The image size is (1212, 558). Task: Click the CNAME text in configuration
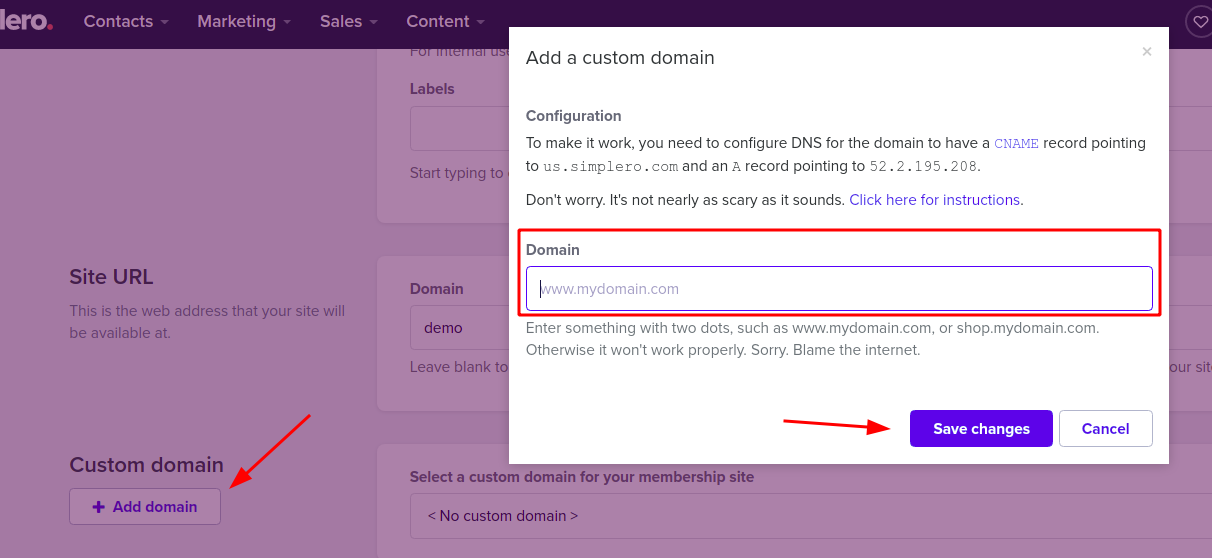click(x=1017, y=143)
